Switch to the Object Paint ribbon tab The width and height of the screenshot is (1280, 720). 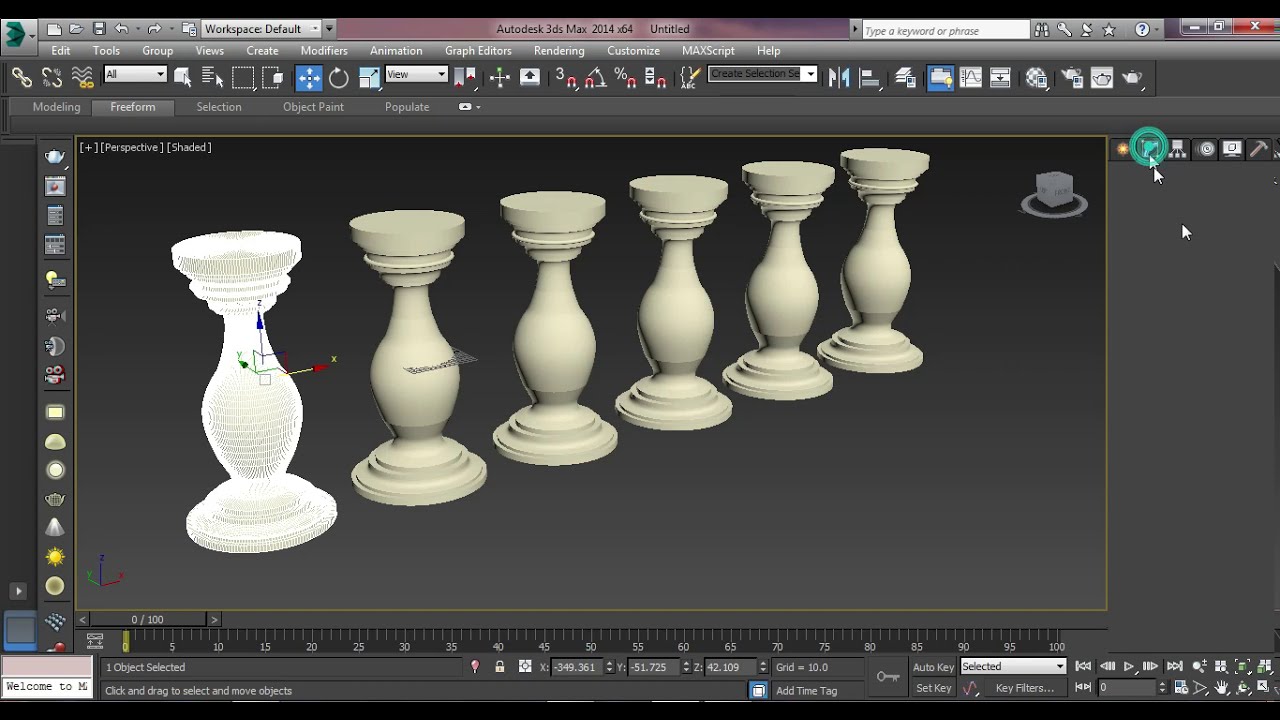[313, 107]
